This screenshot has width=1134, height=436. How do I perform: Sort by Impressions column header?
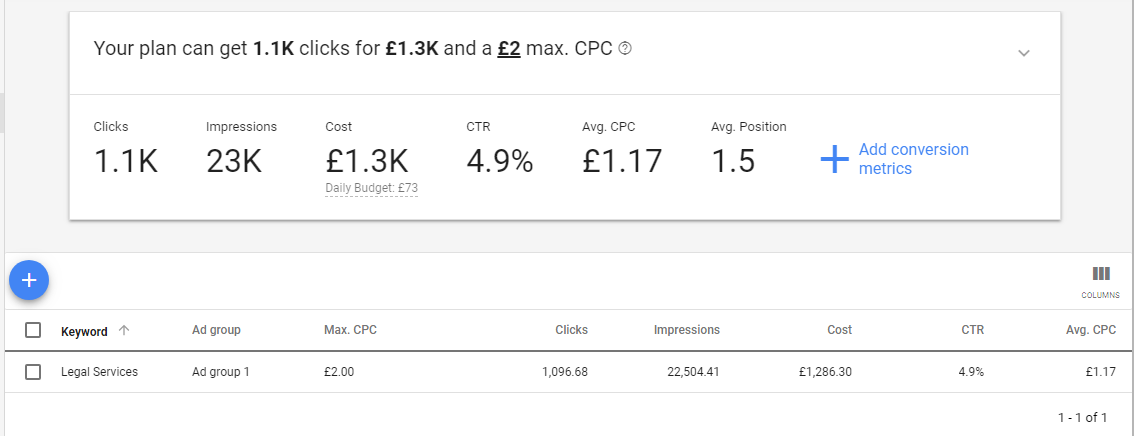[x=687, y=330]
